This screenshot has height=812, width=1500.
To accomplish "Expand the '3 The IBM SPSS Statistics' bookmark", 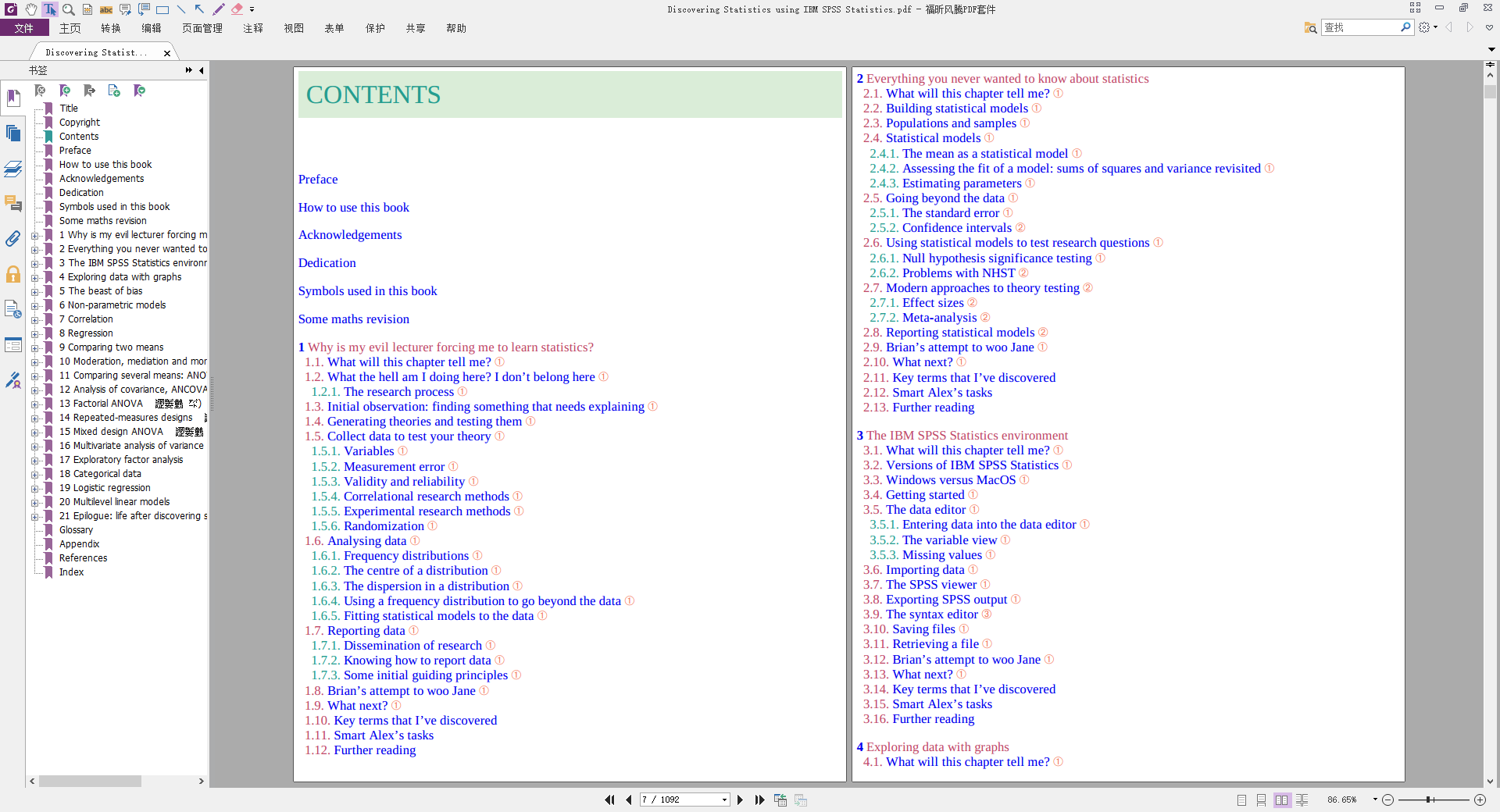I will tap(34, 263).
